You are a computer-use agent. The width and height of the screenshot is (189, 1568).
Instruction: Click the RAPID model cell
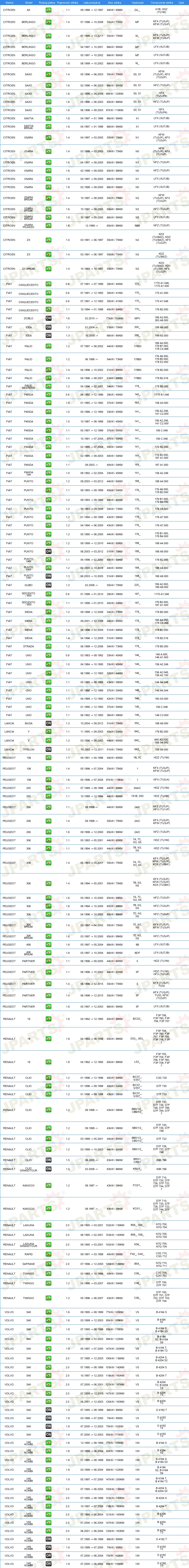point(29,1254)
